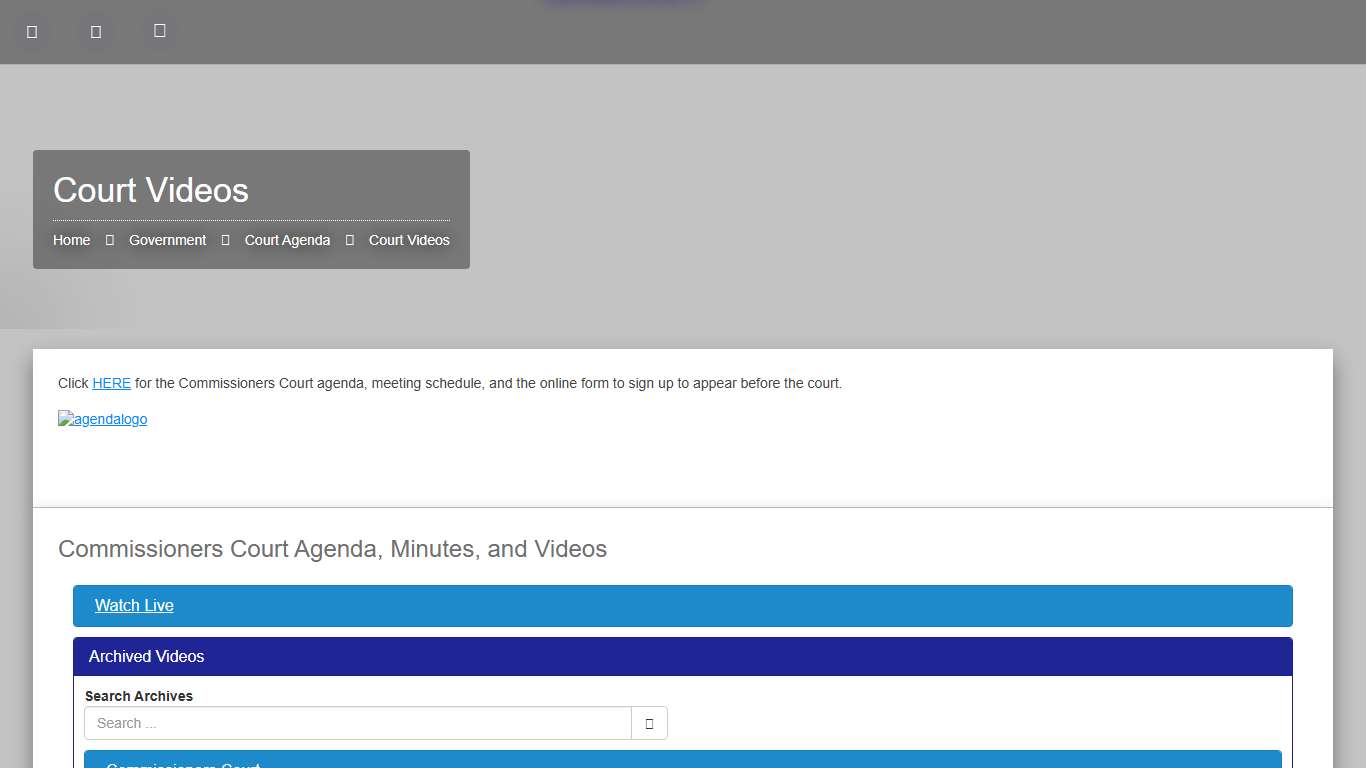Image resolution: width=1366 pixels, height=768 pixels.
Task: Click the large Court Videos page title
Action: click(x=151, y=190)
